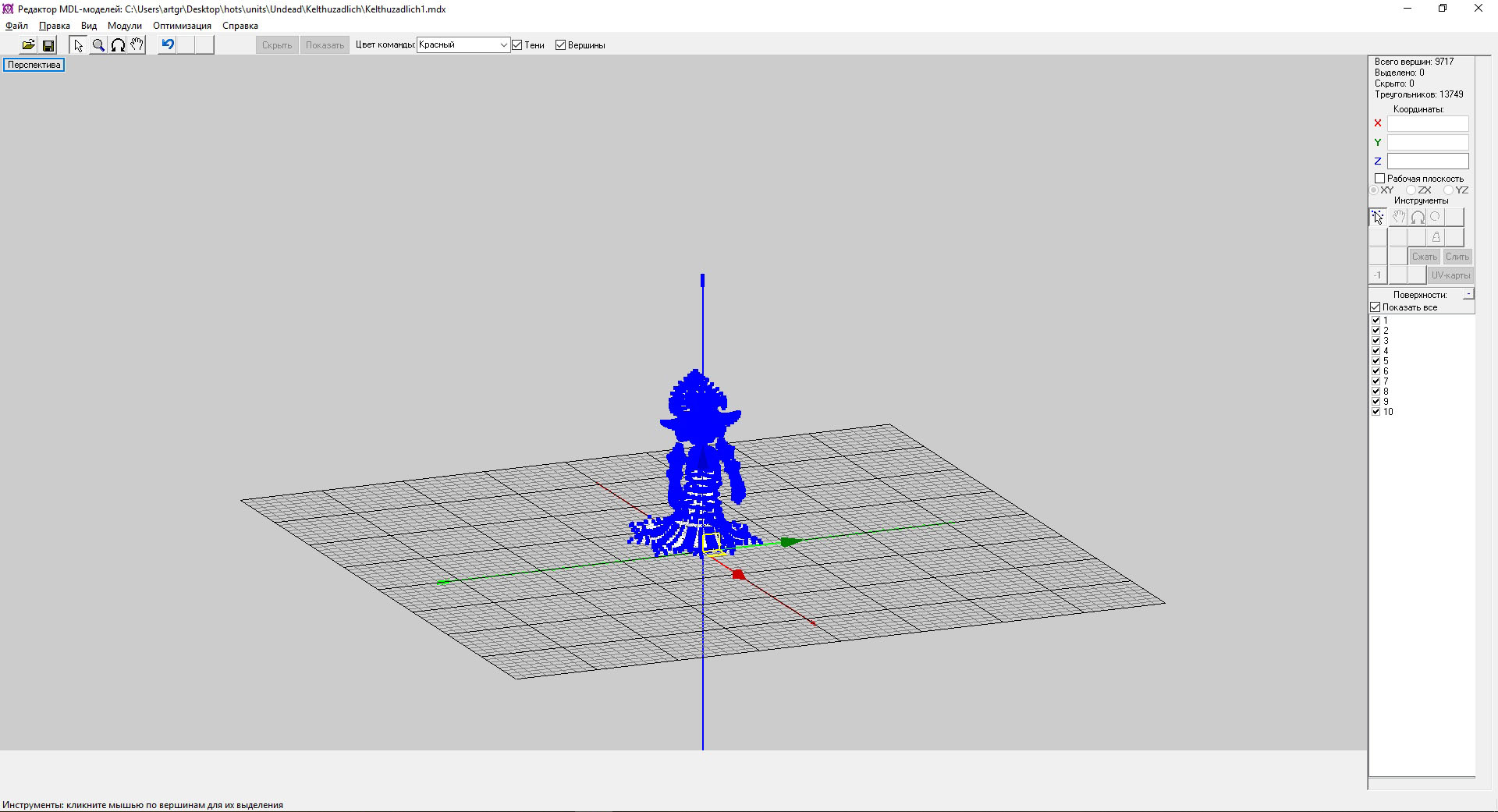Click the "Всего вершин: 9717" vertex count text
The width and height of the screenshot is (1498, 812).
point(1414,62)
